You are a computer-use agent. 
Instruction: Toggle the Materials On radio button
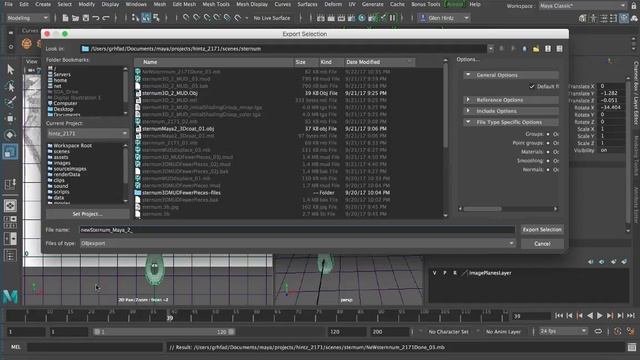[548, 152]
